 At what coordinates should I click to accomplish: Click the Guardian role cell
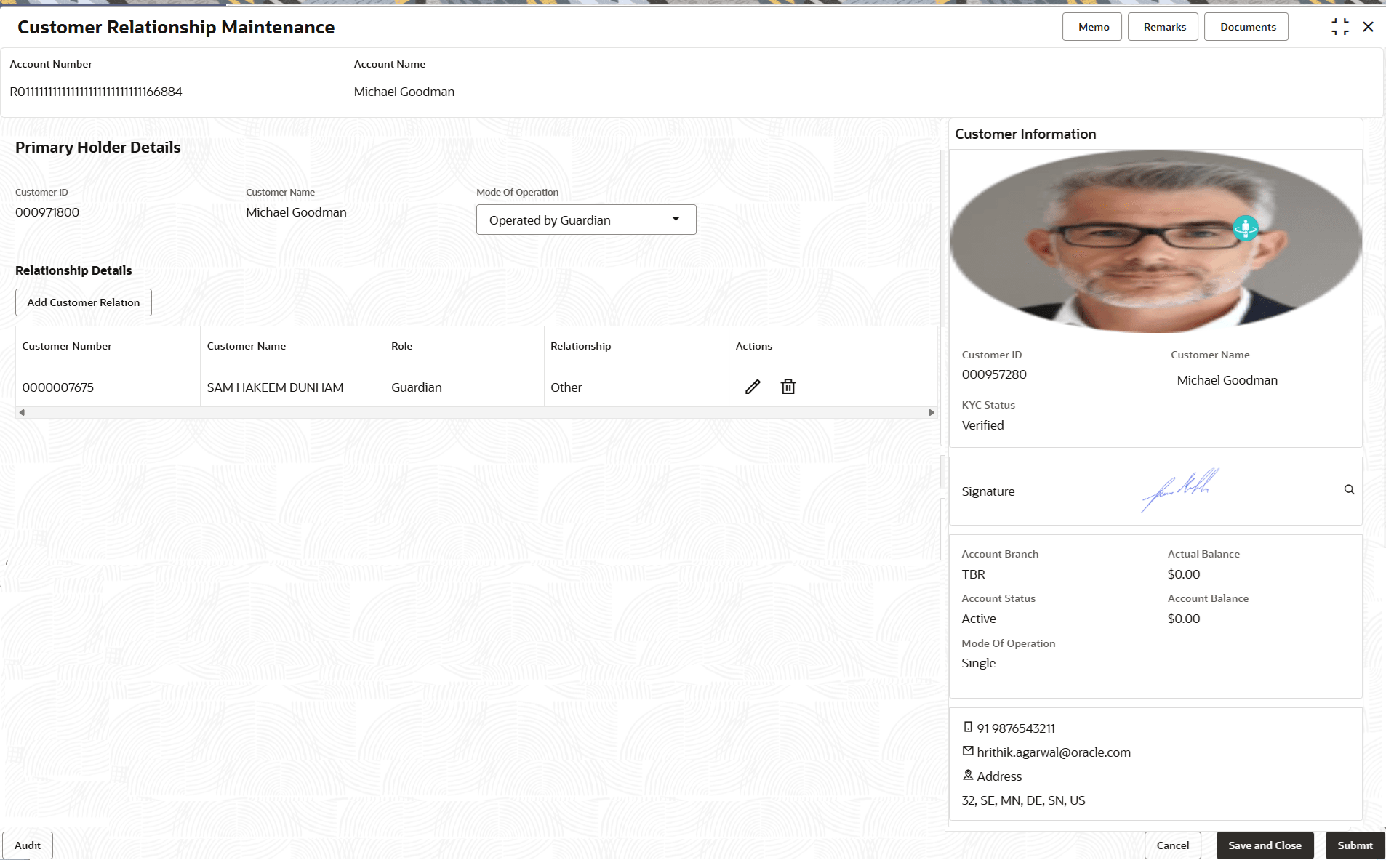465,387
